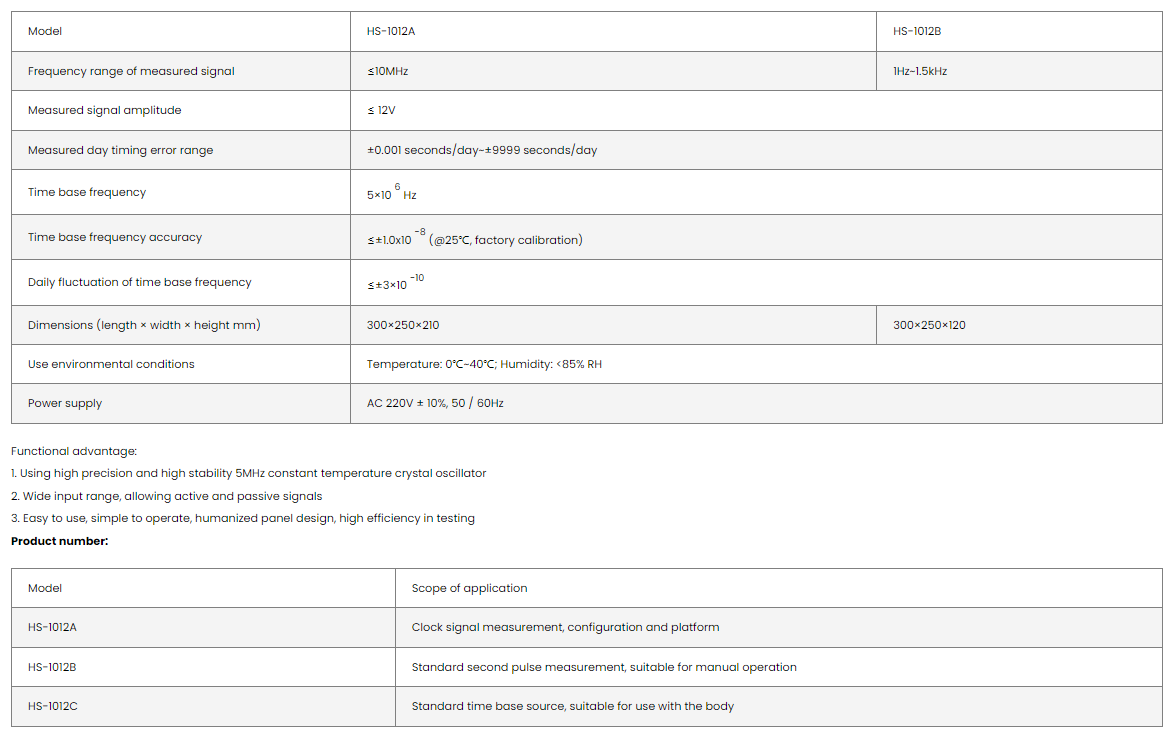Select the ≤10MHz frequency range cell
Screen dimensions: 1176x743
[388, 71]
